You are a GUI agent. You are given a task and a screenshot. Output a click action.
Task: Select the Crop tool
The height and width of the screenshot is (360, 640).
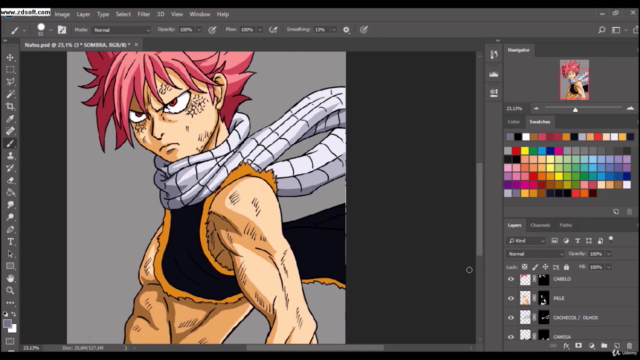10,107
